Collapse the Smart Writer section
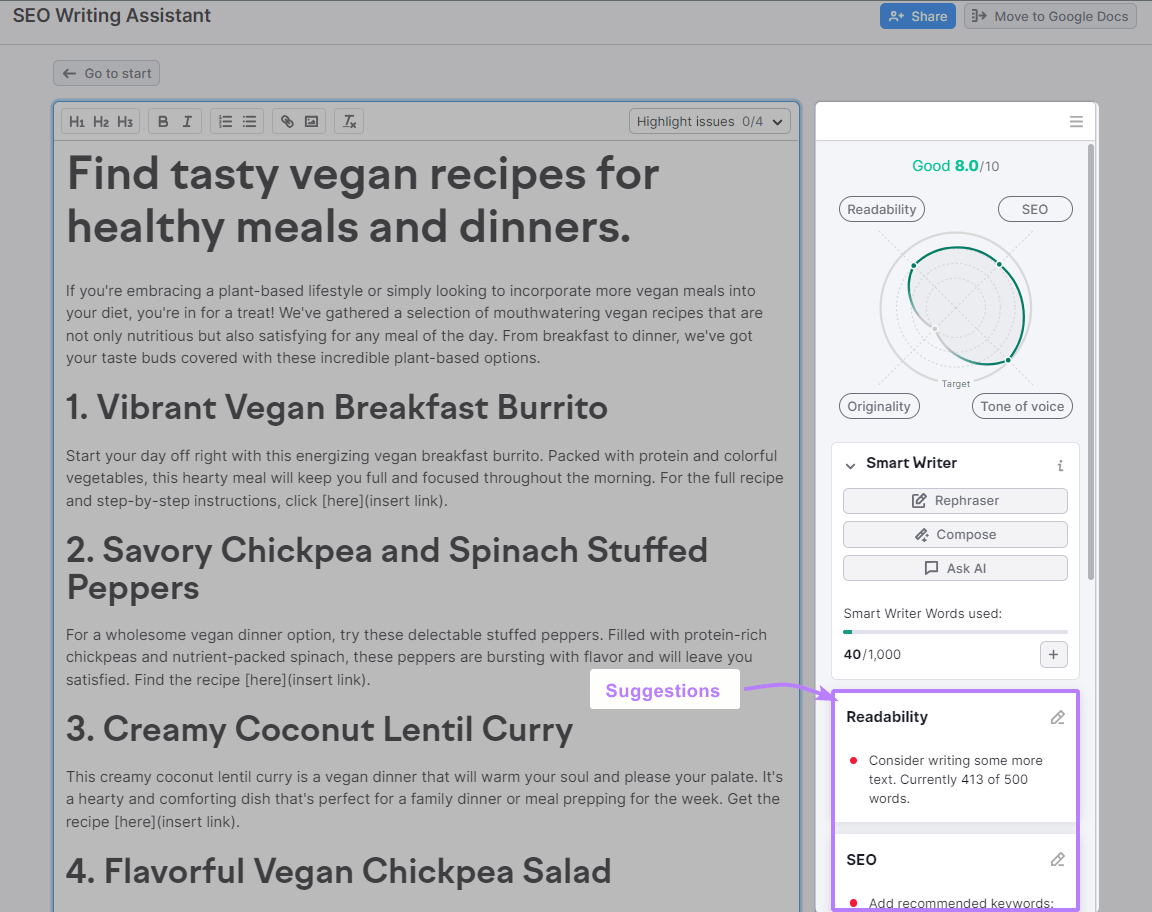 [x=851, y=463]
